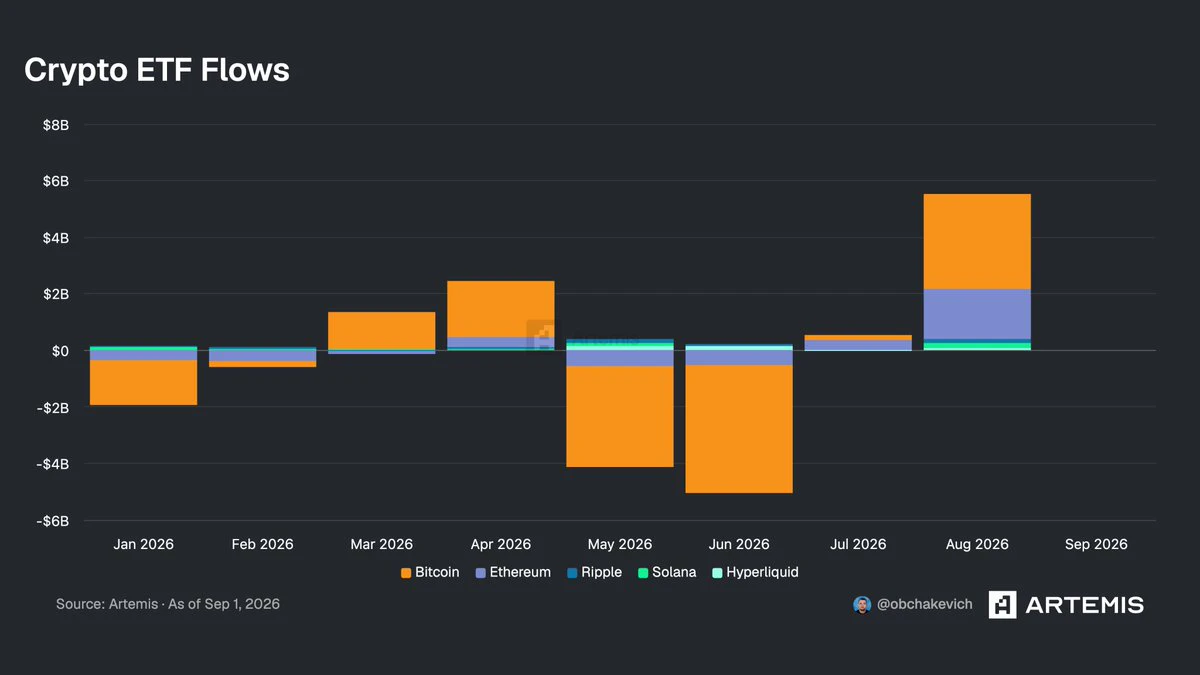Select the Jan 2026 Bitcoin outflow bar
The width and height of the screenshot is (1200, 675).
point(143,382)
